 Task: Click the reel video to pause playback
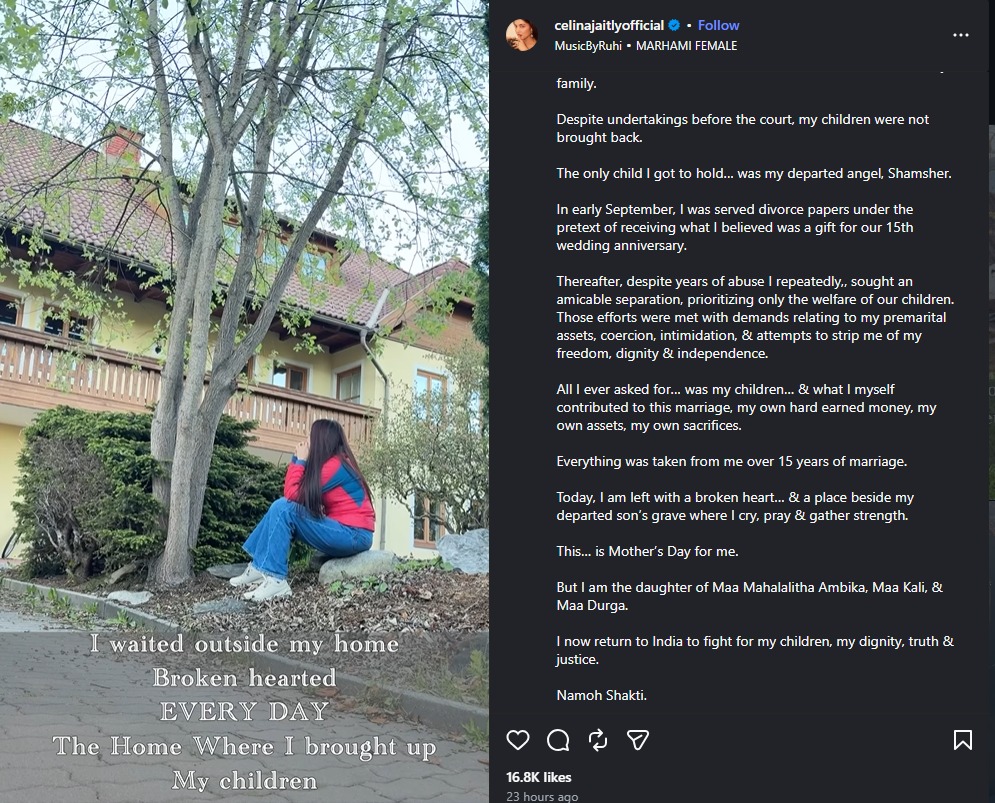coord(244,401)
